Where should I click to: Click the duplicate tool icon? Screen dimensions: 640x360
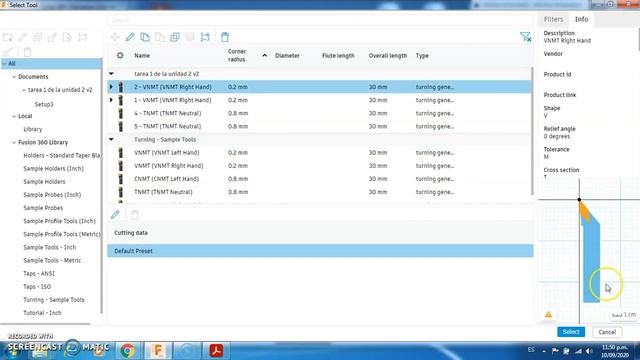tap(175, 37)
